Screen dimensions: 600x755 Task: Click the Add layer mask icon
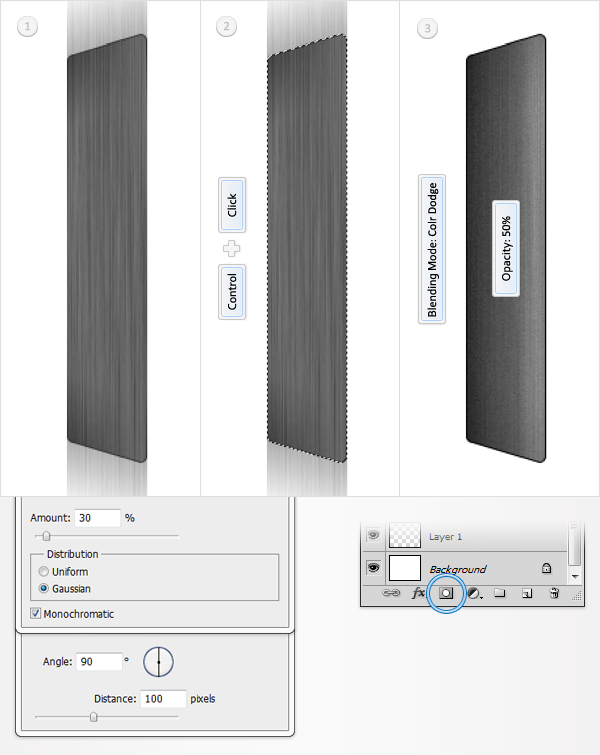click(446, 593)
